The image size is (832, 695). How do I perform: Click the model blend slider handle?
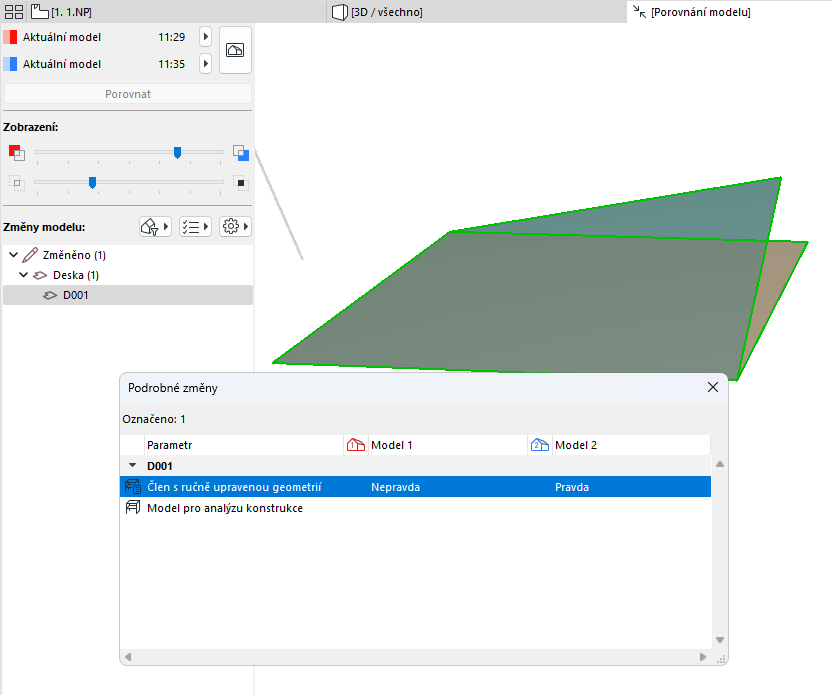(177, 153)
